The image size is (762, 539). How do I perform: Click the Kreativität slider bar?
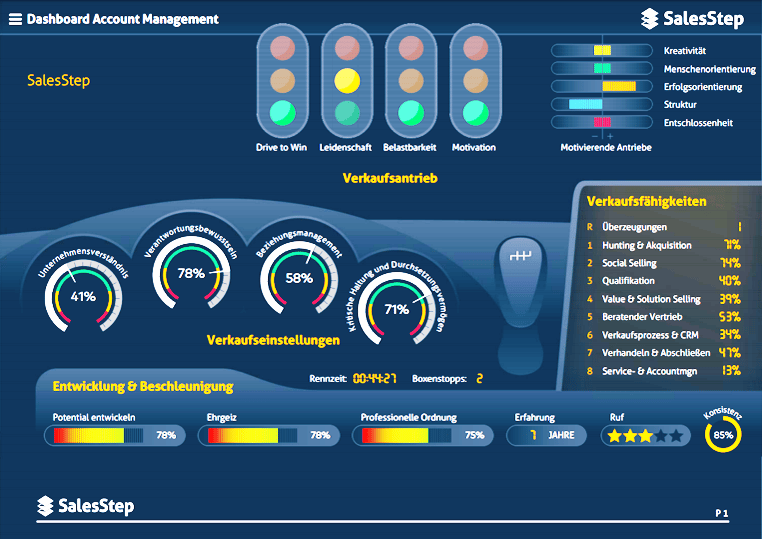pos(601,50)
